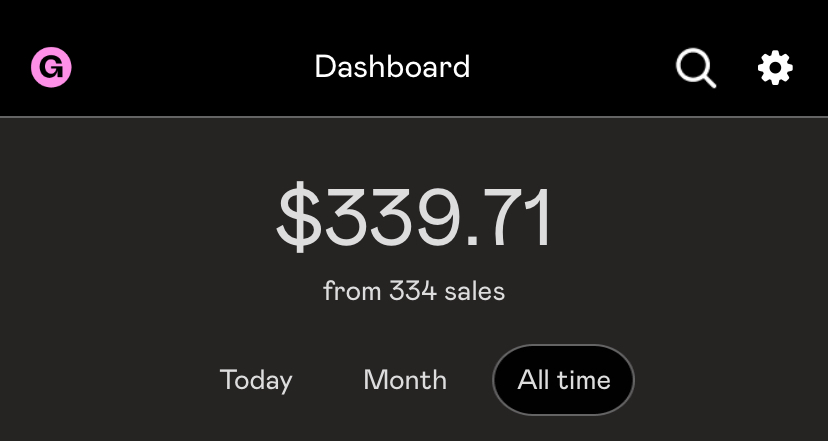Switch to the Month tab
The image size is (828, 441).
(405, 380)
